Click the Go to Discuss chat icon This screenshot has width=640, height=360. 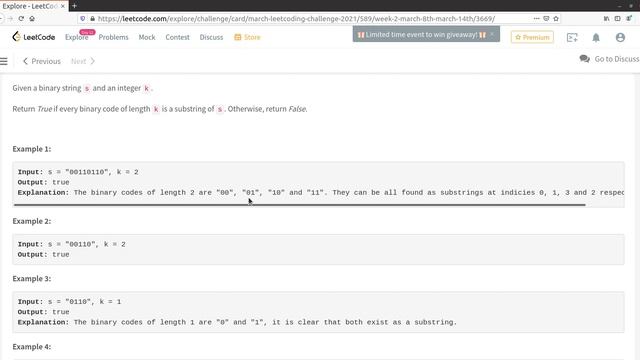tap(584, 59)
